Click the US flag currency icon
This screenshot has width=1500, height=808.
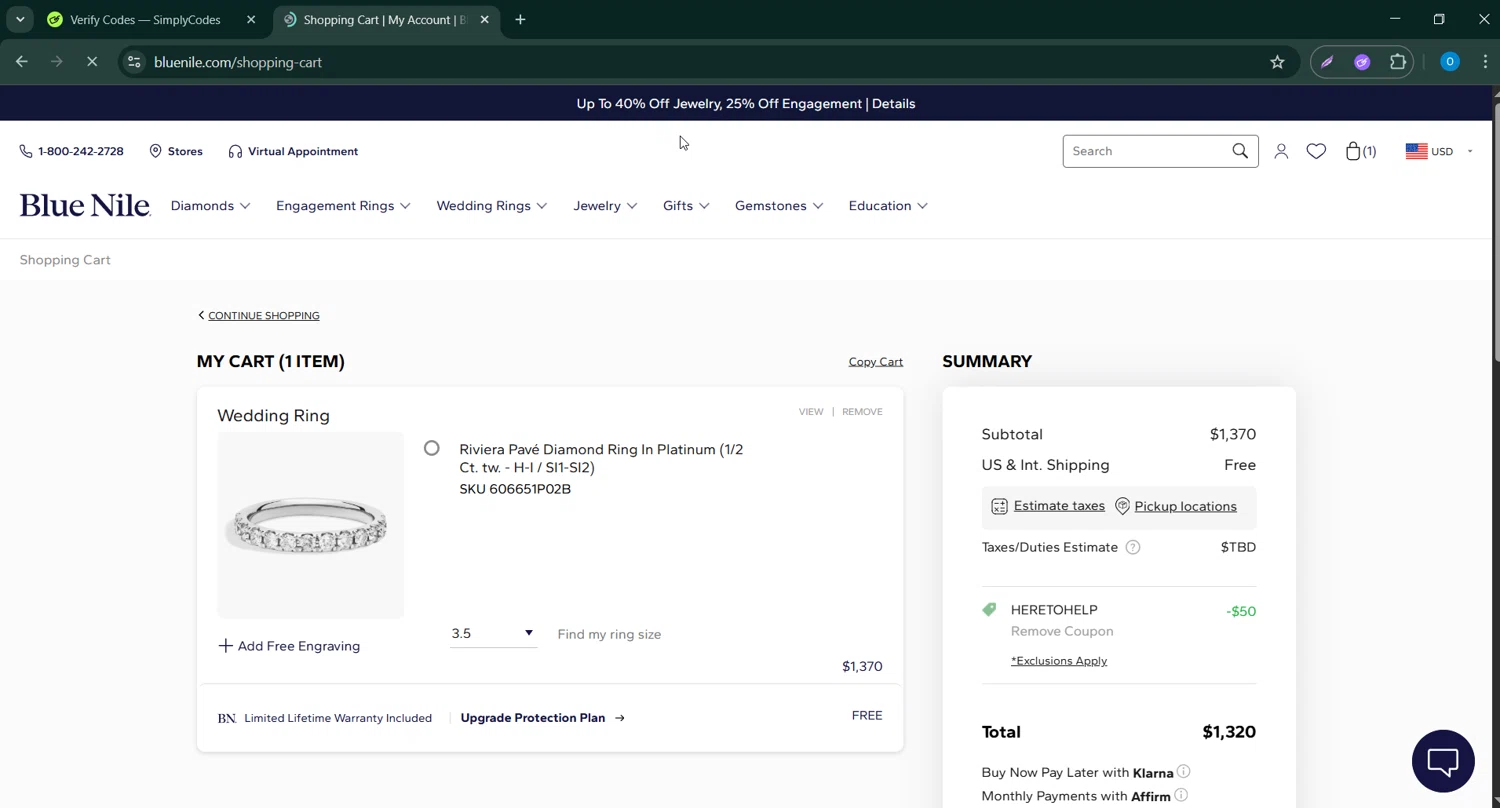click(x=1416, y=151)
